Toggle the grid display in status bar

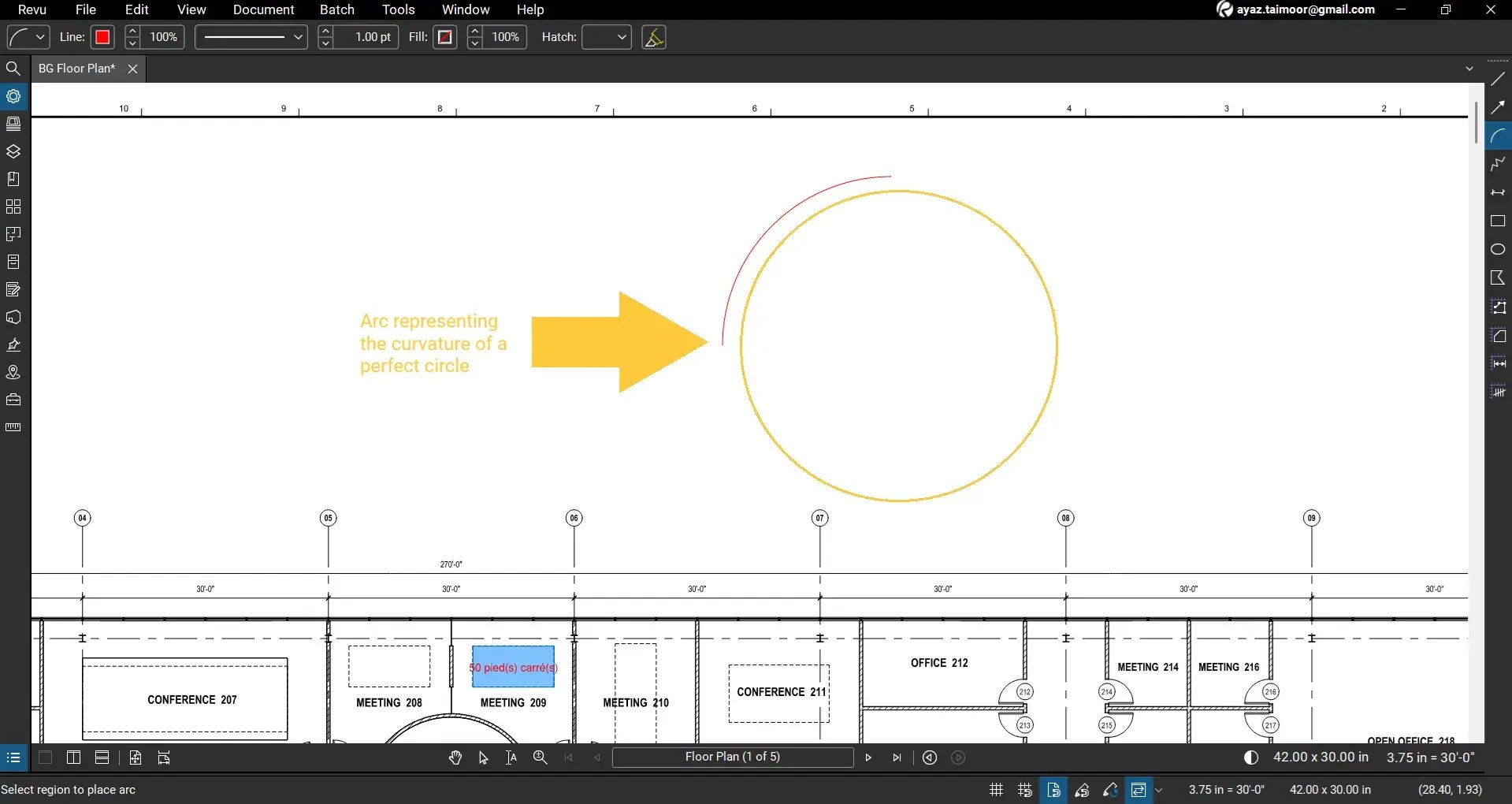995,789
